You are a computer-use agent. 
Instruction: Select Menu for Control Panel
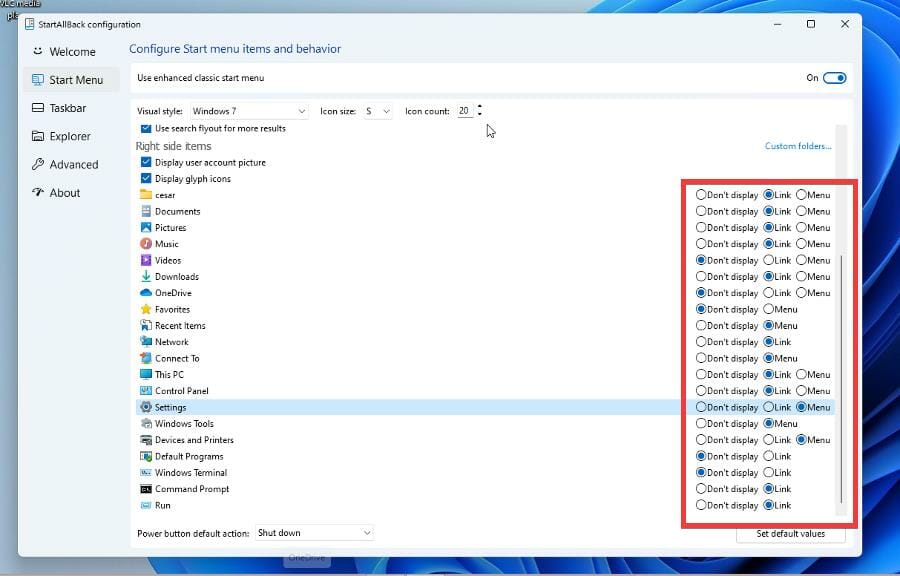(x=801, y=391)
